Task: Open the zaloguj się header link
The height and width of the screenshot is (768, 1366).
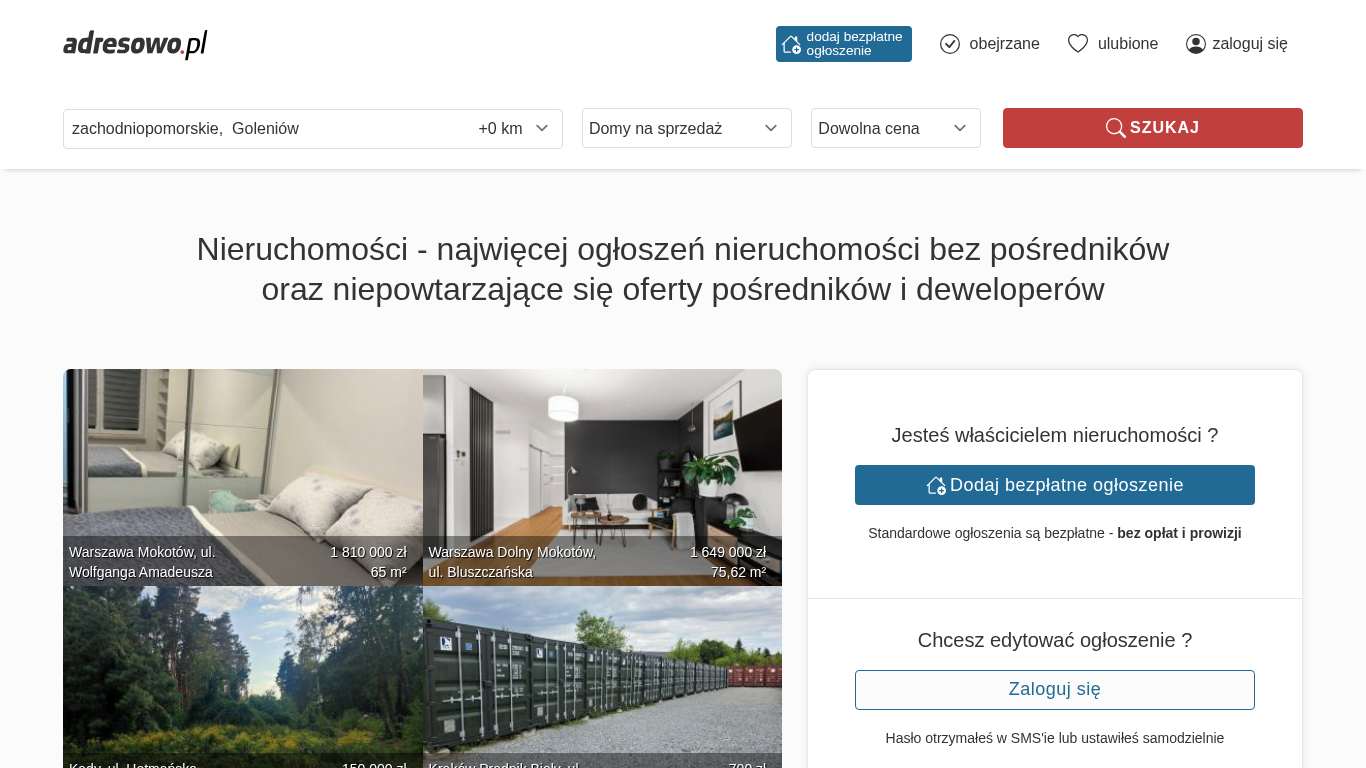Action: point(1249,44)
